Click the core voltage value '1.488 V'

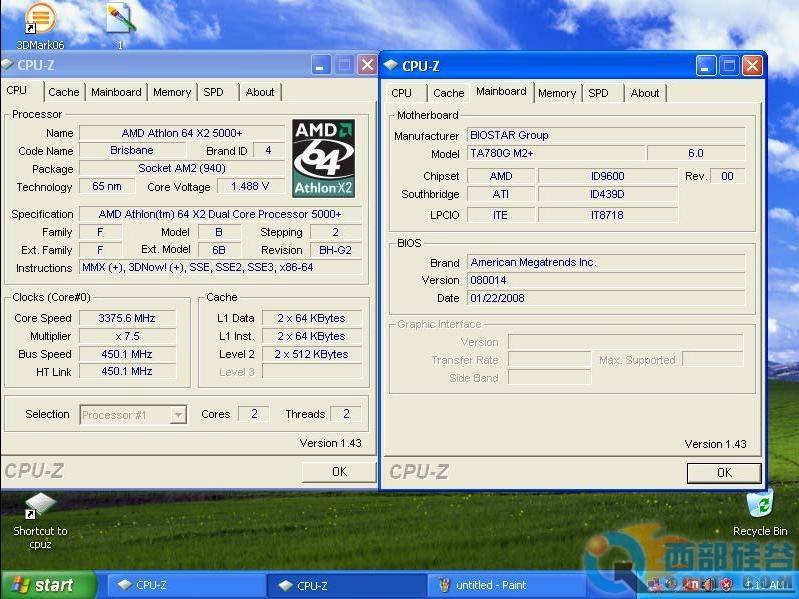click(x=250, y=186)
